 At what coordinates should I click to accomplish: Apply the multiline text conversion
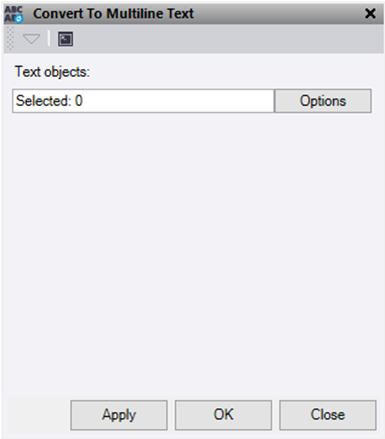point(119,415)
